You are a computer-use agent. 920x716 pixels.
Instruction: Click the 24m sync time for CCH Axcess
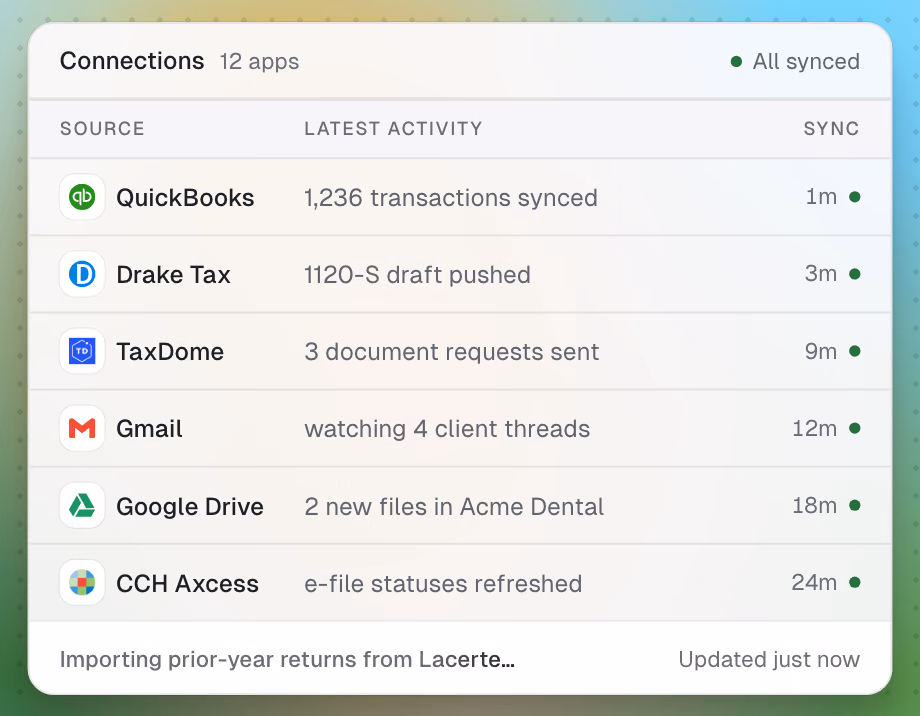point(814,582)
